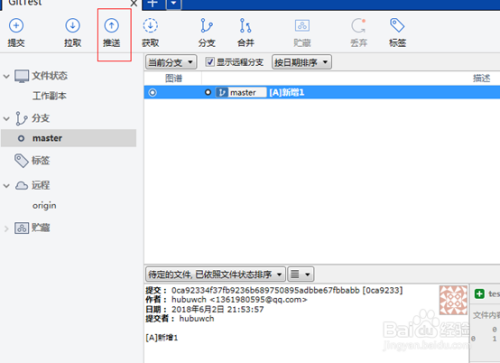
Task: Click the green added-file icon
Action: click(479, 294)
